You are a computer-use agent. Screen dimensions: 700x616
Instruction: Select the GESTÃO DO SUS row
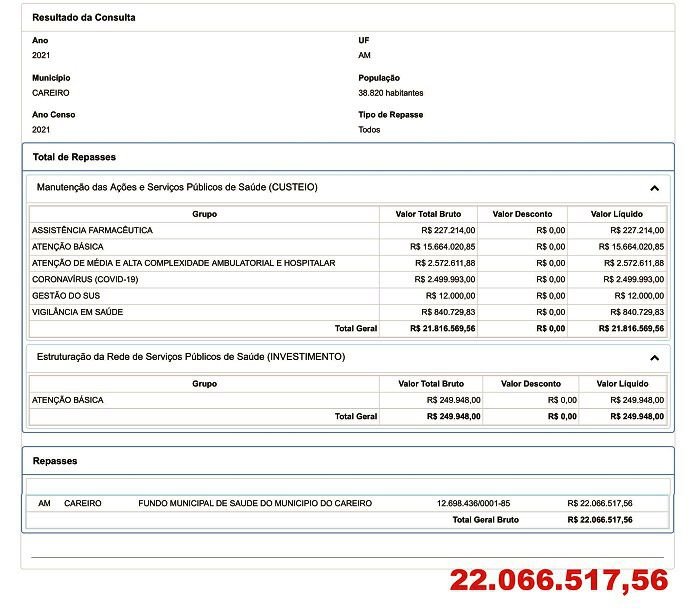pyautogui.click(x=67, y=296)
